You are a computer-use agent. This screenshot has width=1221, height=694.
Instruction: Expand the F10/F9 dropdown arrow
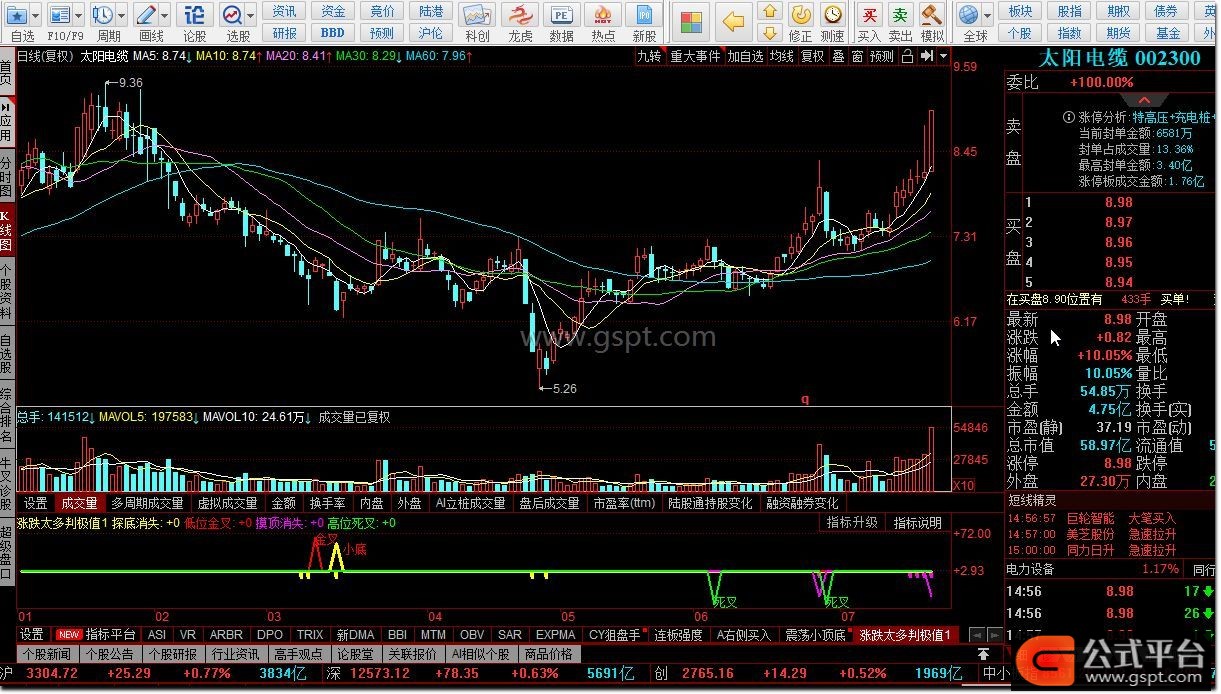tap(79, 16)
